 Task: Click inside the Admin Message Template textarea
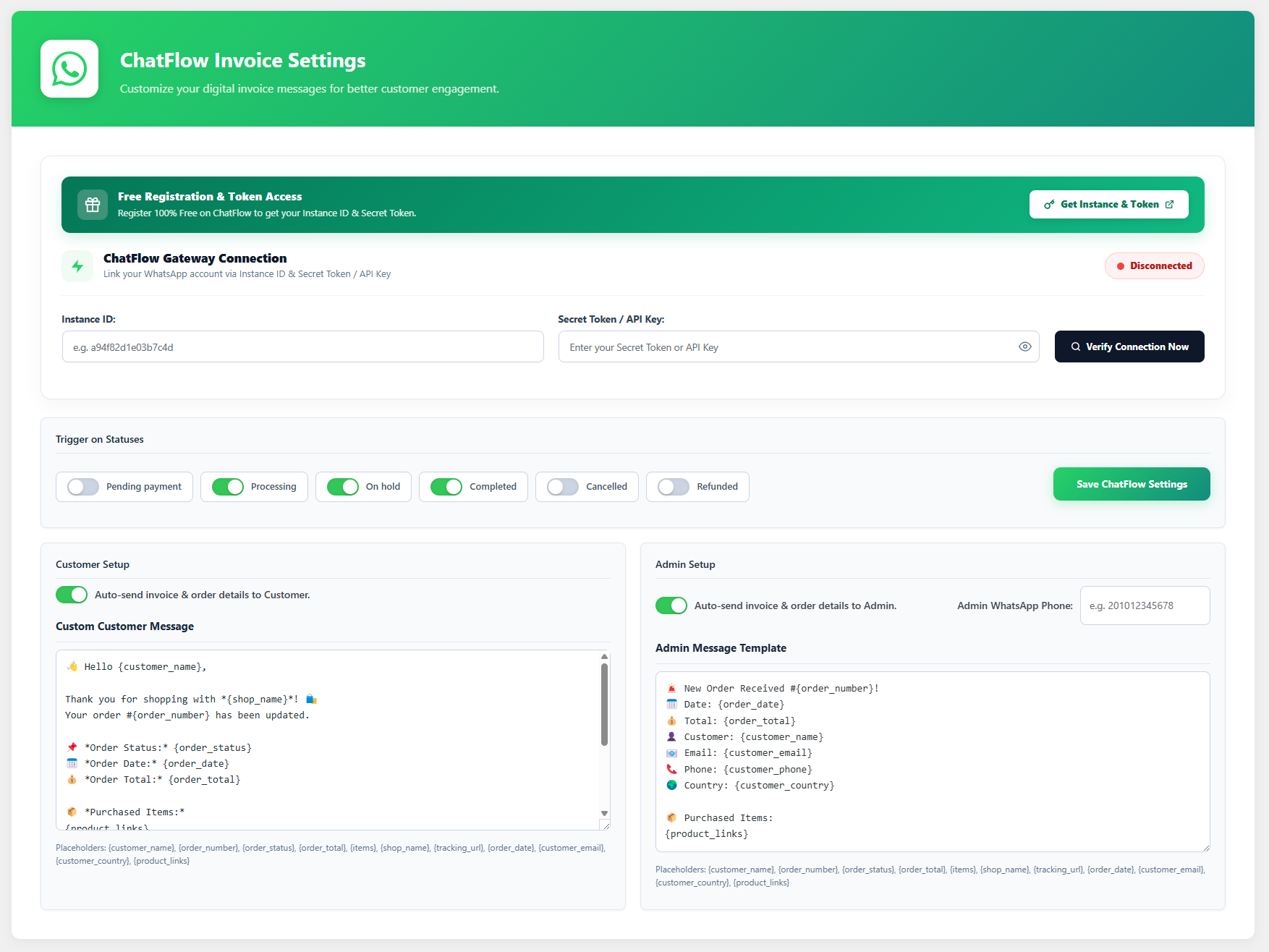click(933, 762)
